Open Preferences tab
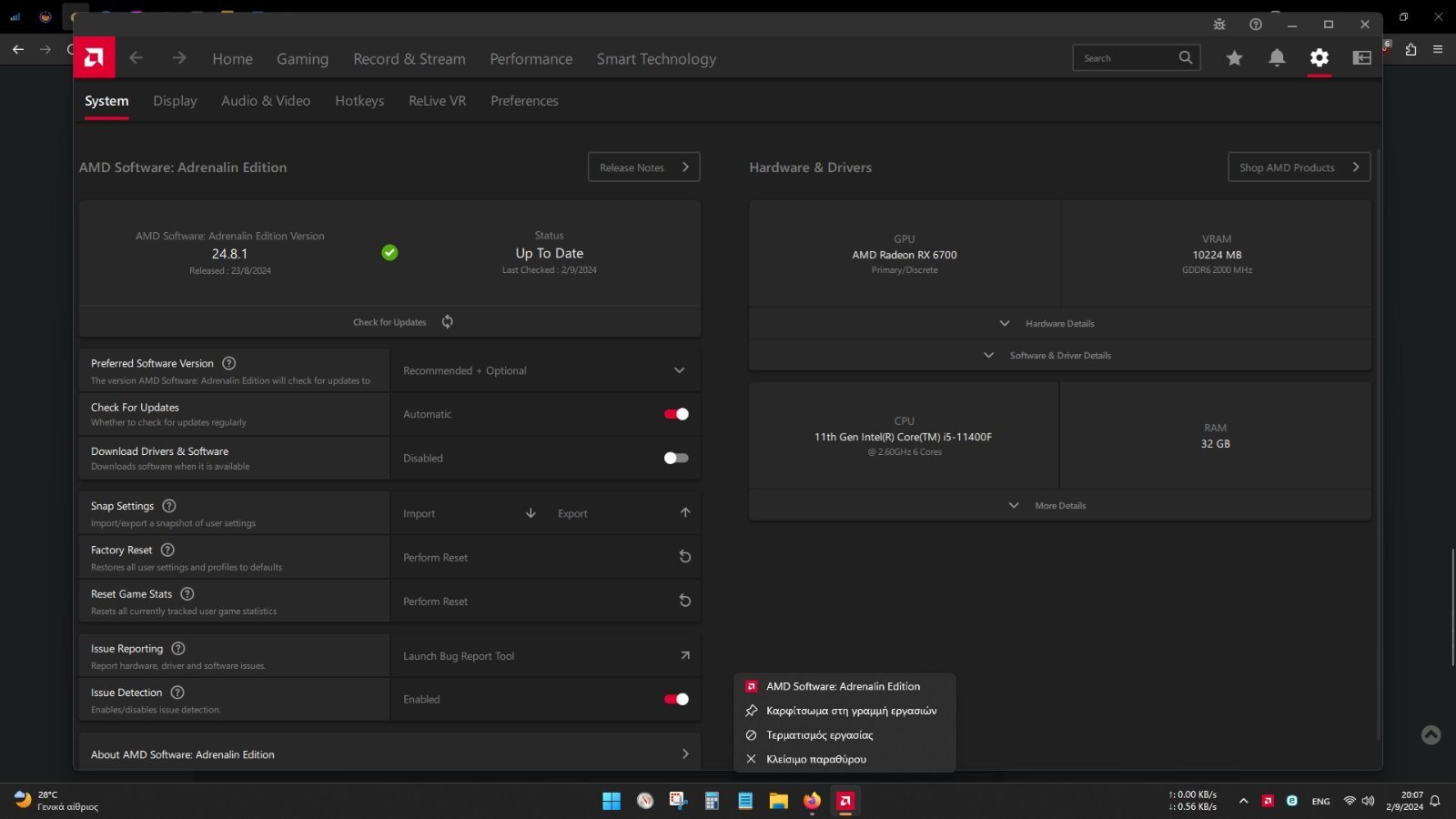This screenshot has height=819, width=1456. point(524,101)
